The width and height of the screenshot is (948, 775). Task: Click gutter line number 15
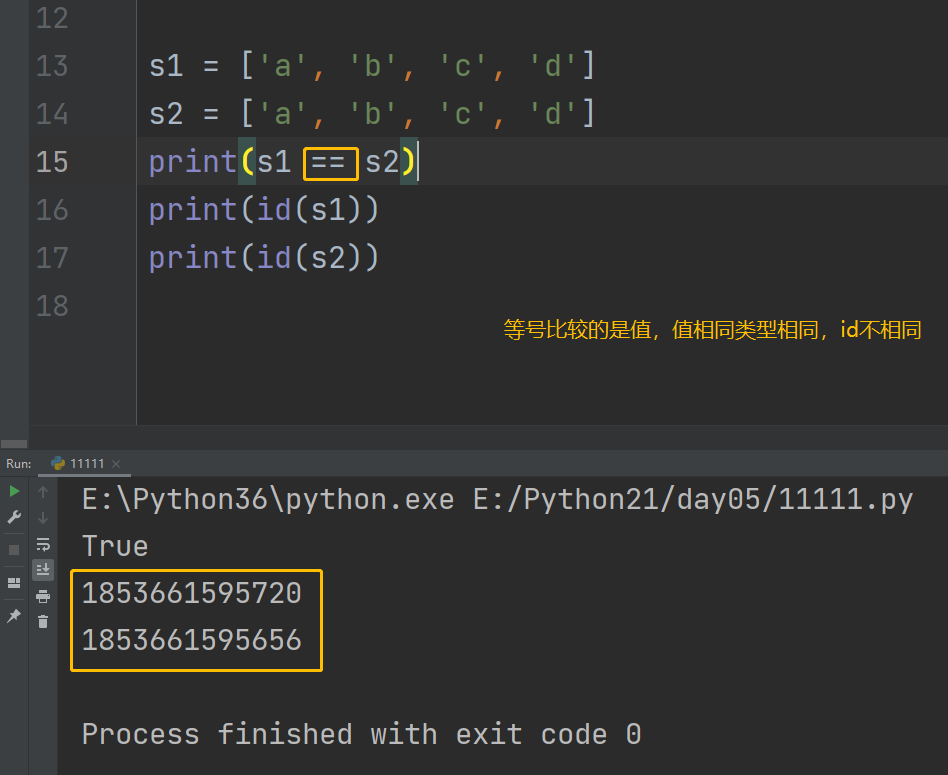(x=51, y=162)
